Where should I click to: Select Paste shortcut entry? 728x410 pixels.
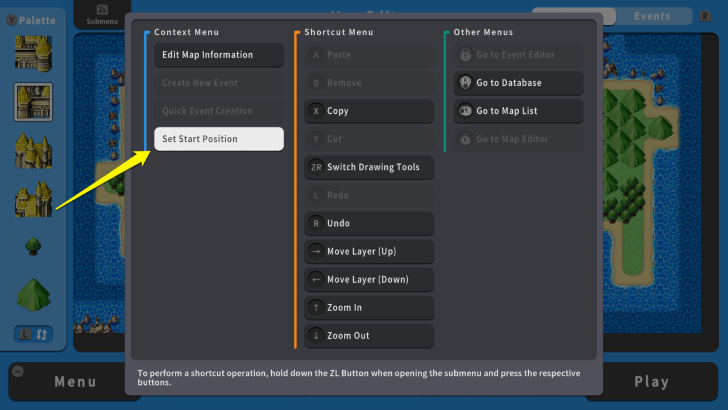pyautogui.click(x=369, y=55)
